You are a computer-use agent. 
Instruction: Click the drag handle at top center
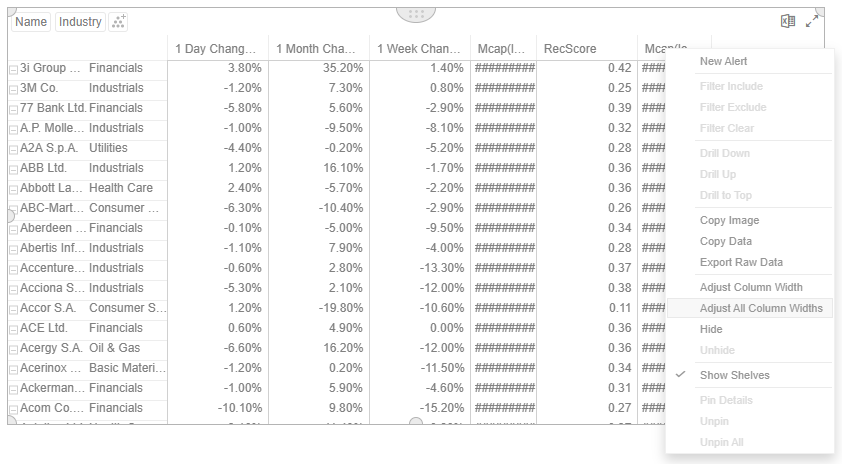pos(416,14)
